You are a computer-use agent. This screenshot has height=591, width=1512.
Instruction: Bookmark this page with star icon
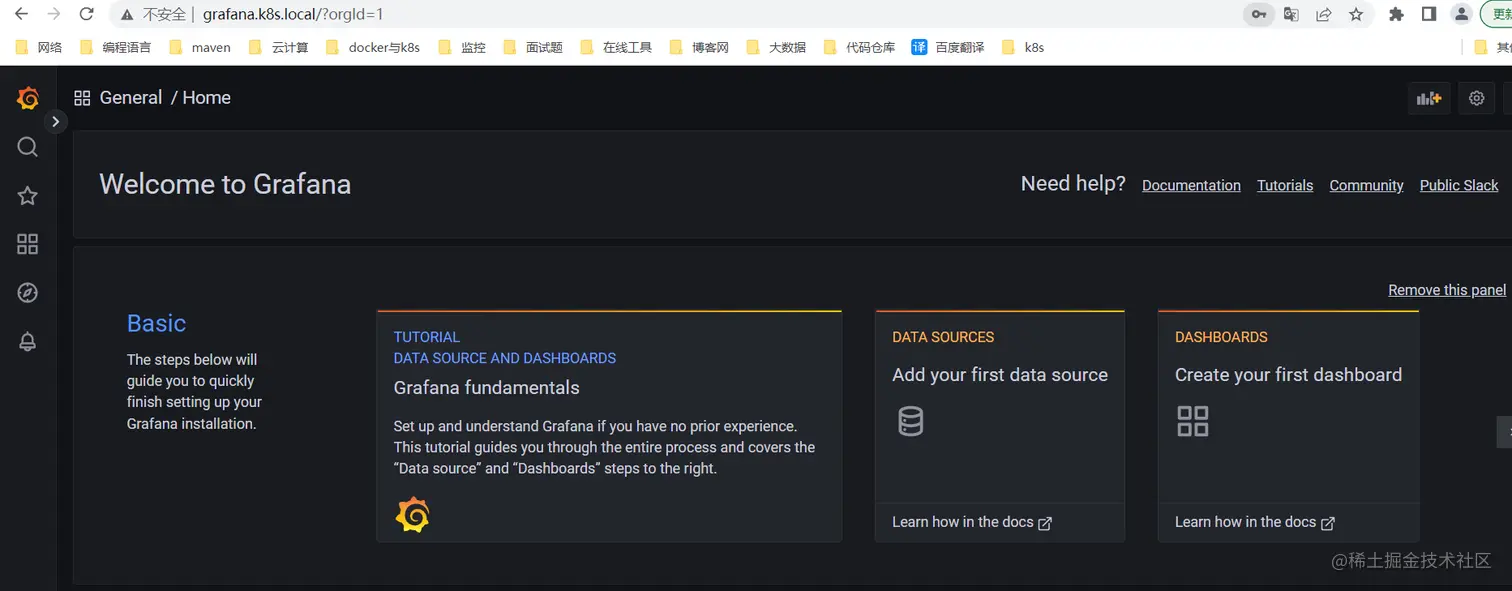(x=1356, y=14)
